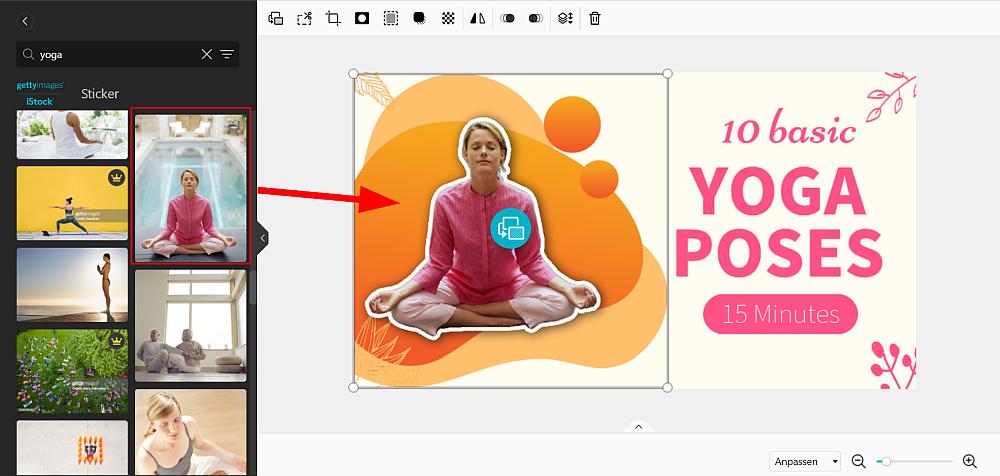Activate the crop tool
This screenshot has height=476, width=1000.
click(x=333, y=18)
